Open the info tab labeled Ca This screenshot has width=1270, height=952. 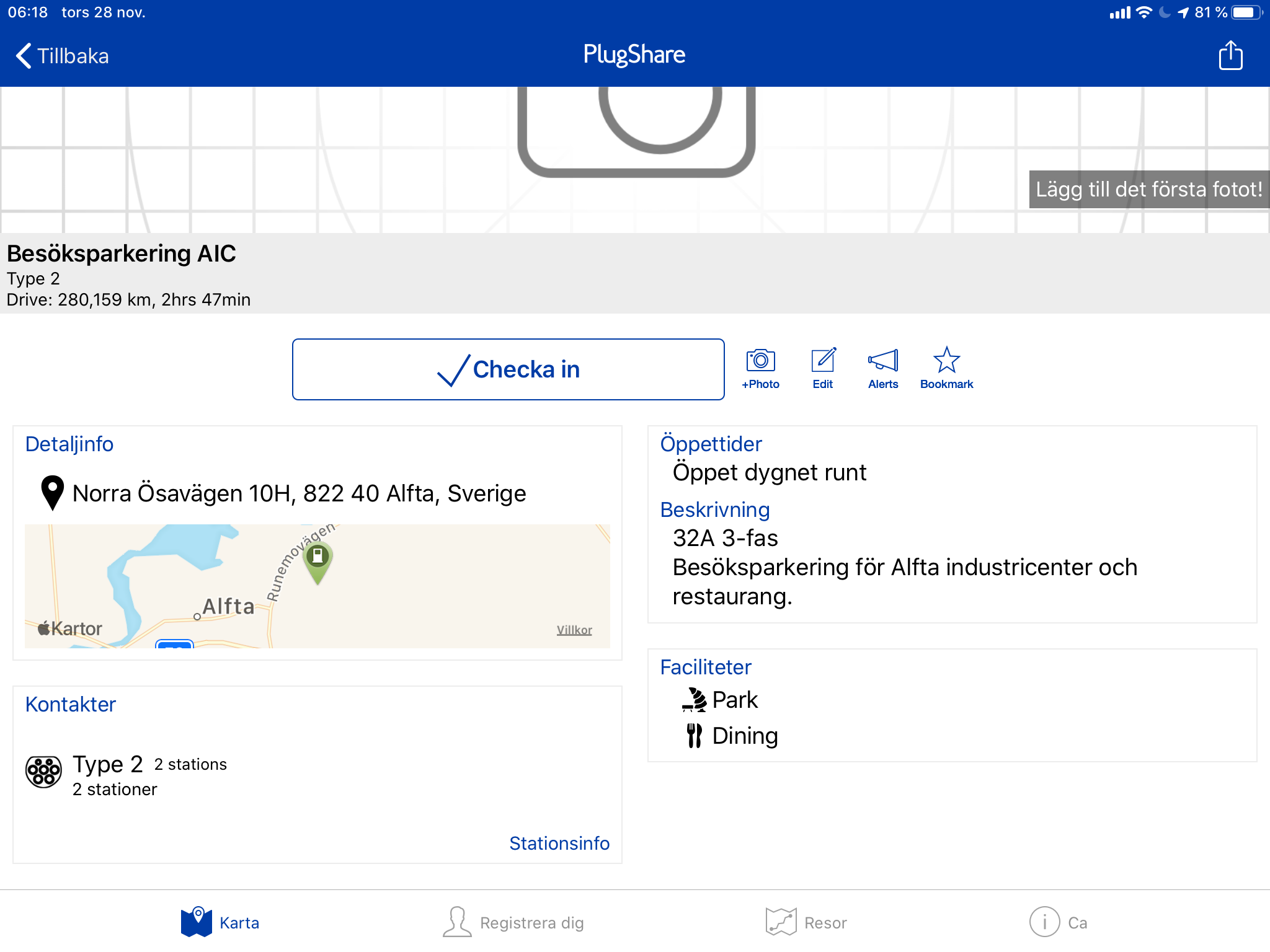(1059, 922)
